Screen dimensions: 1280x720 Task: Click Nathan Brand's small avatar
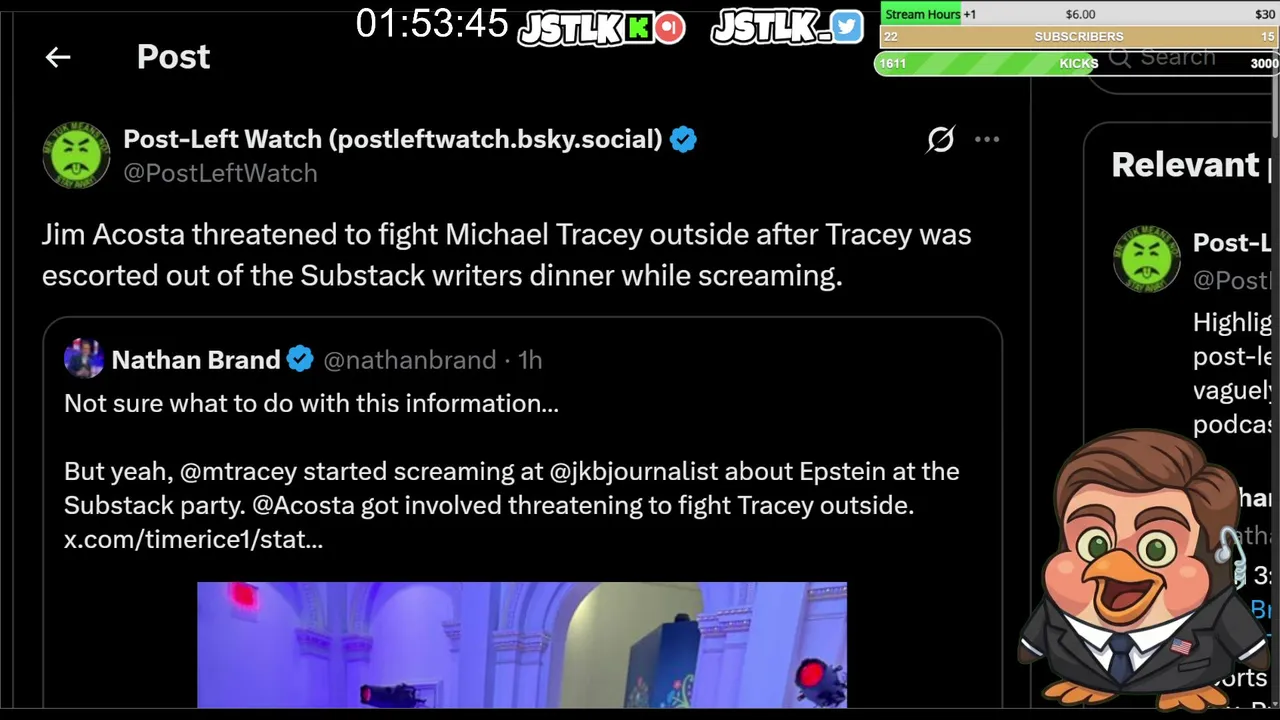coord(83,359)
